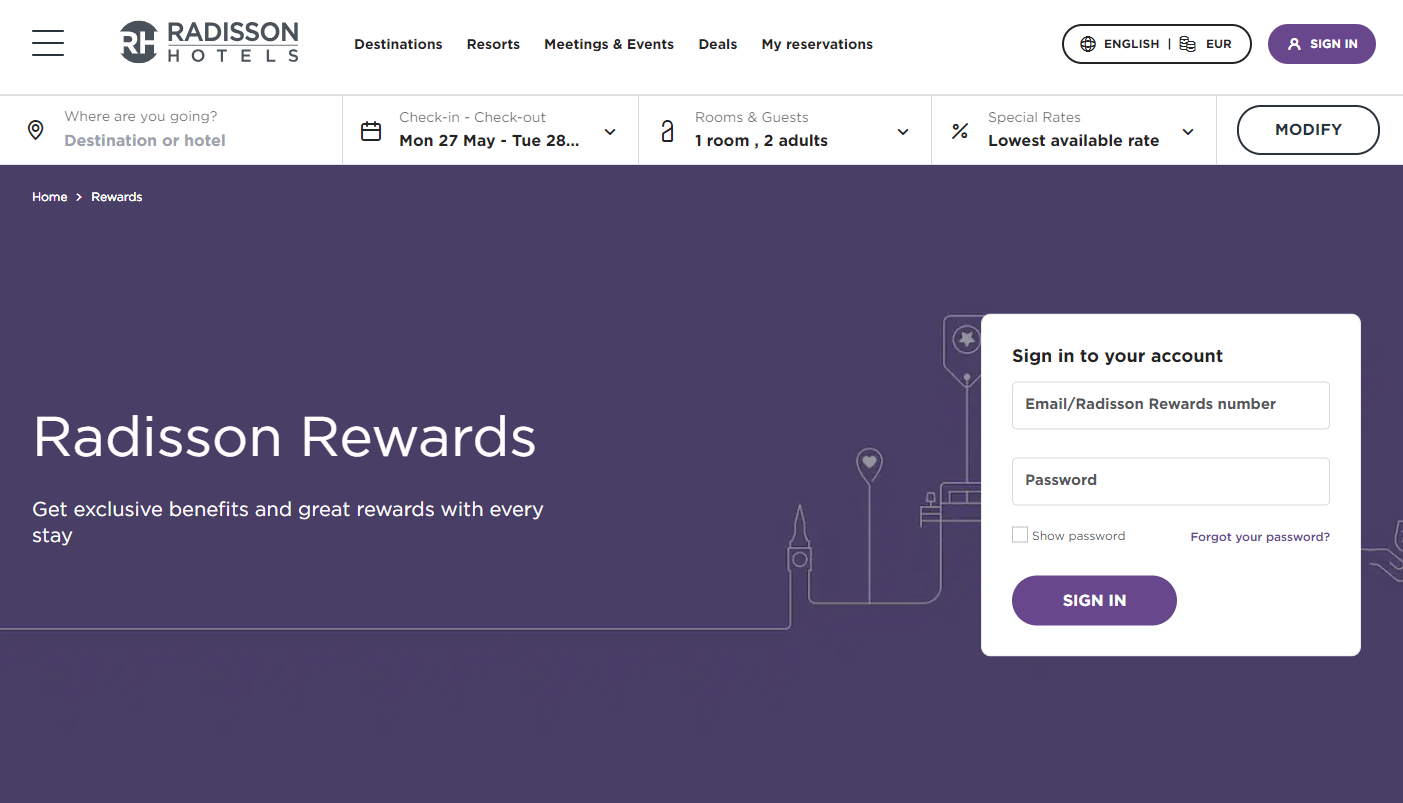Screen dimensions: 1403x803
Task: Select My reservations in the navigation
Action: click(x=816, y=44)
